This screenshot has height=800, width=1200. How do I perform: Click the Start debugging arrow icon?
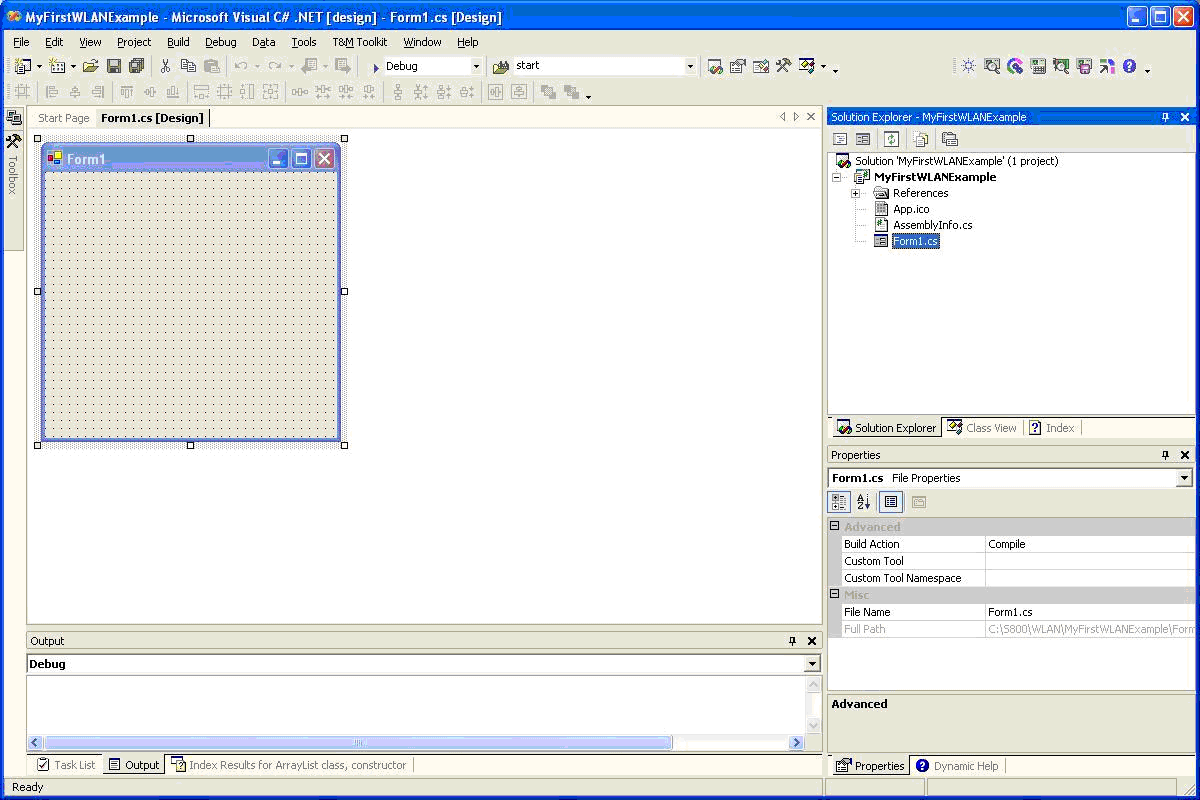[x=376, y=67]
